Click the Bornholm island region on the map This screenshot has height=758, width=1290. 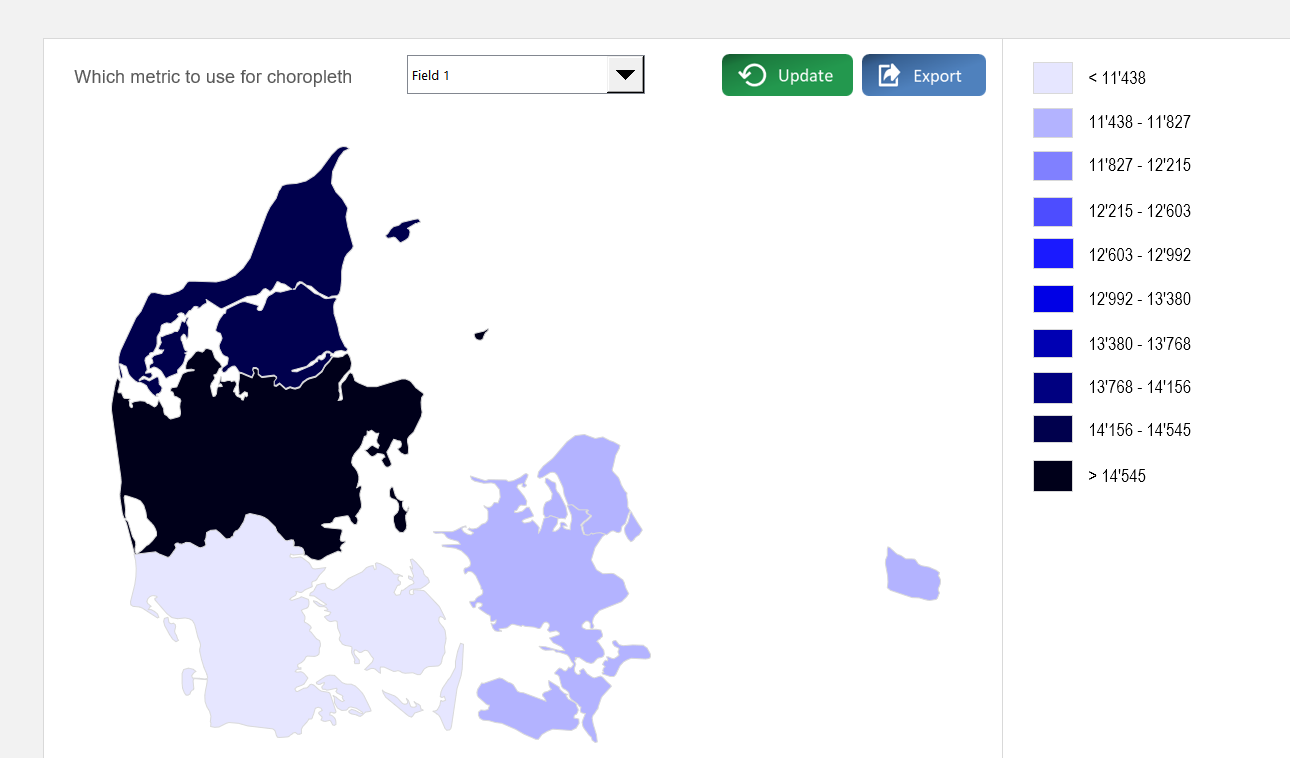911,572
